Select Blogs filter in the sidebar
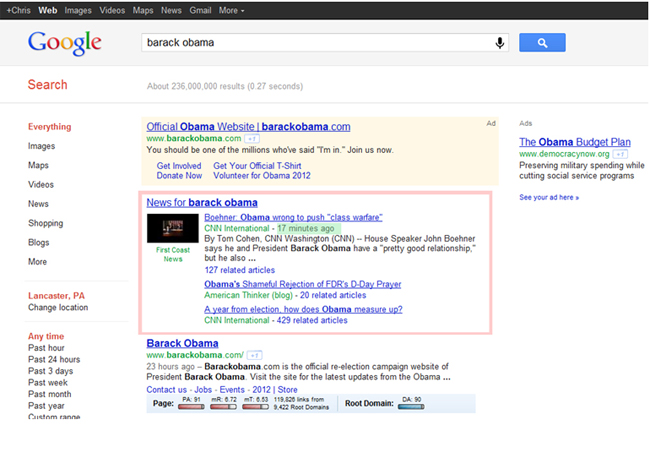The width and height of the screenshot is (650, 469). [x=39, y=243]
